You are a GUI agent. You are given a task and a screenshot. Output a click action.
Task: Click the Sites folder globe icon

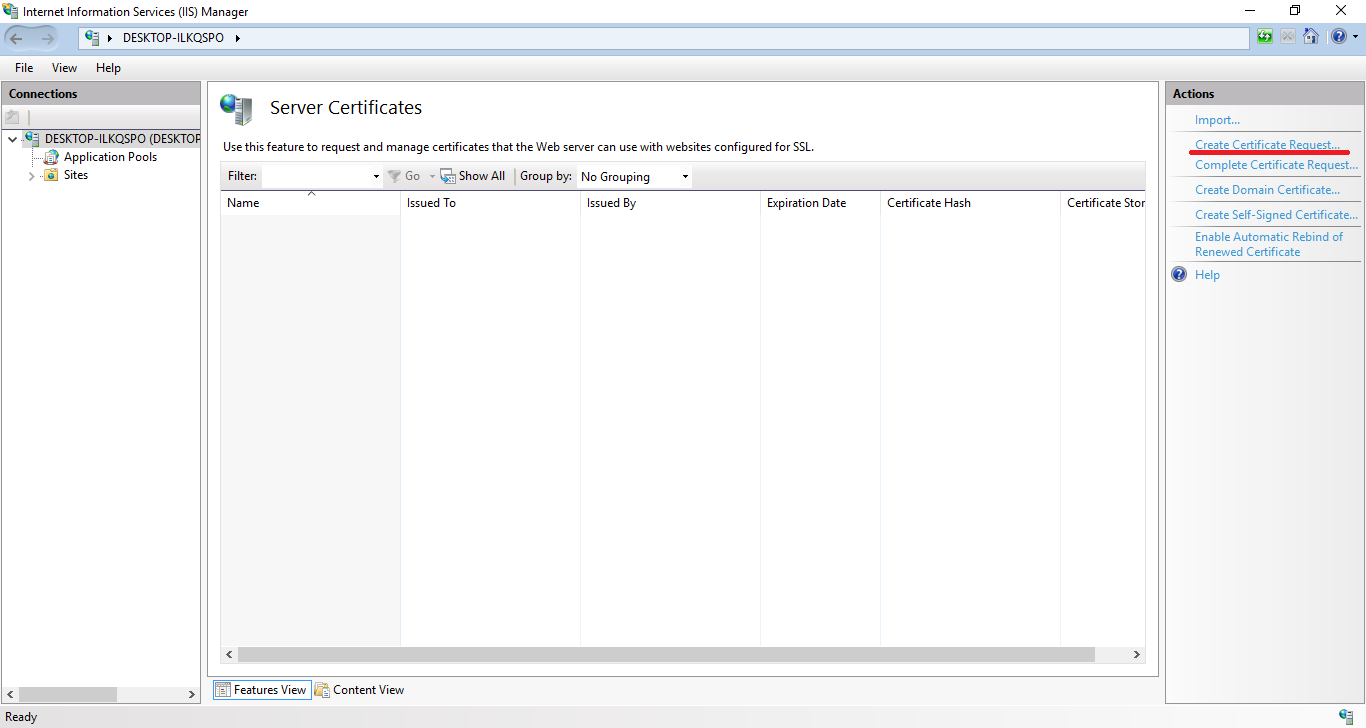51,175
